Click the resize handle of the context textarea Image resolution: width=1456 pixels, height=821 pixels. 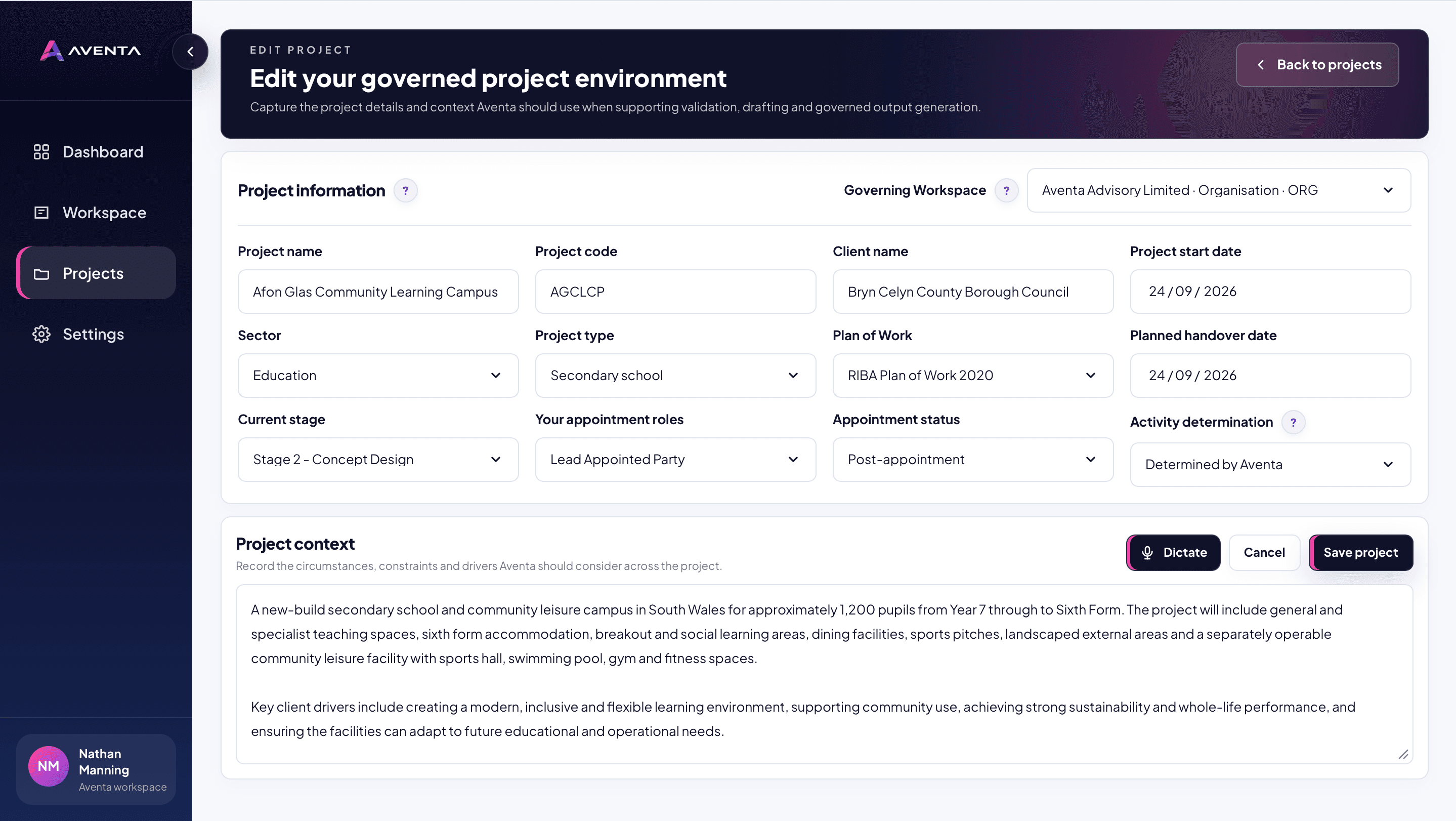pyautogui.click(x=1403, y=754)
